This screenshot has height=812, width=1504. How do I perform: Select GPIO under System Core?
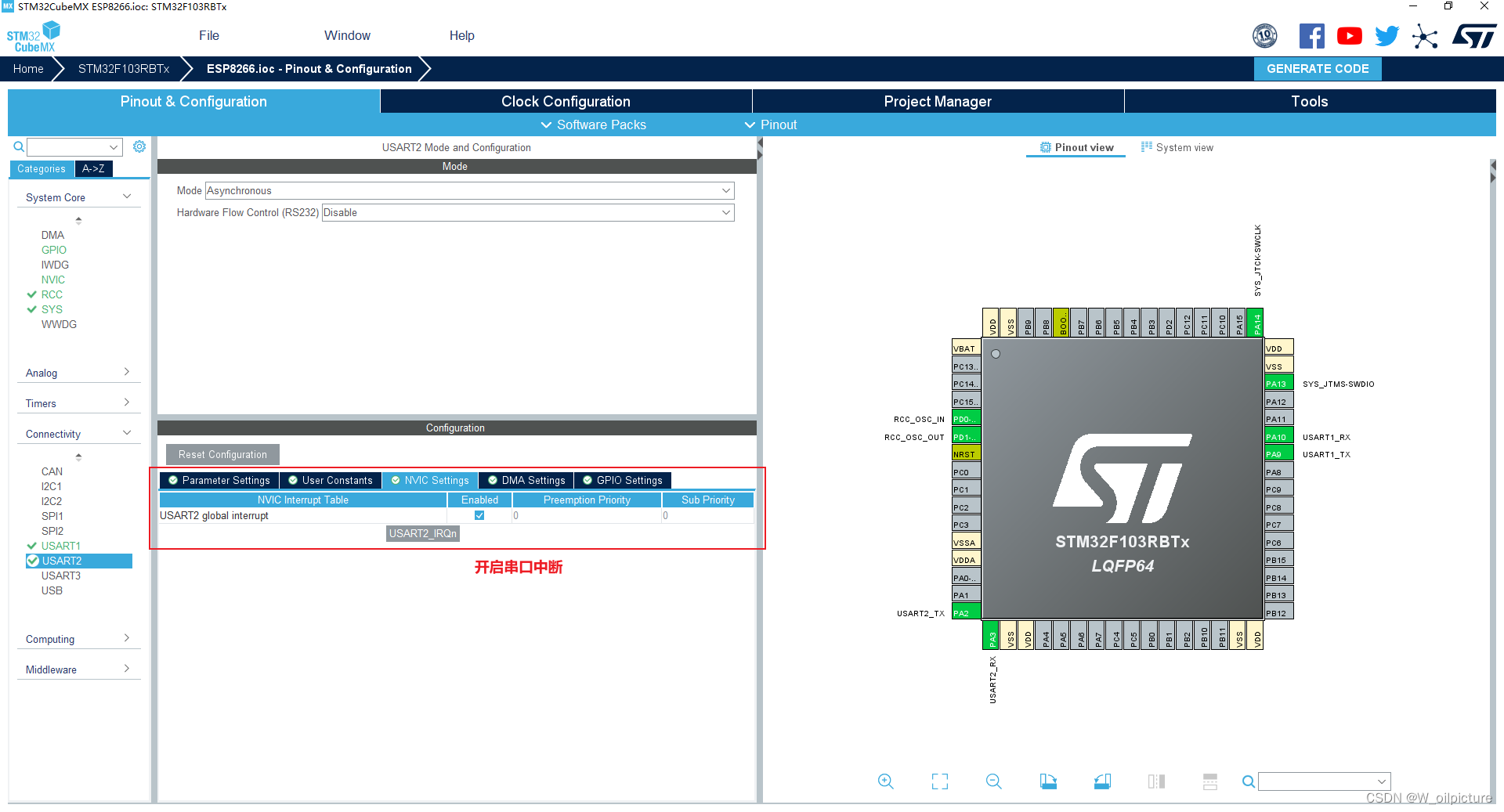click(x=54, y=250)
